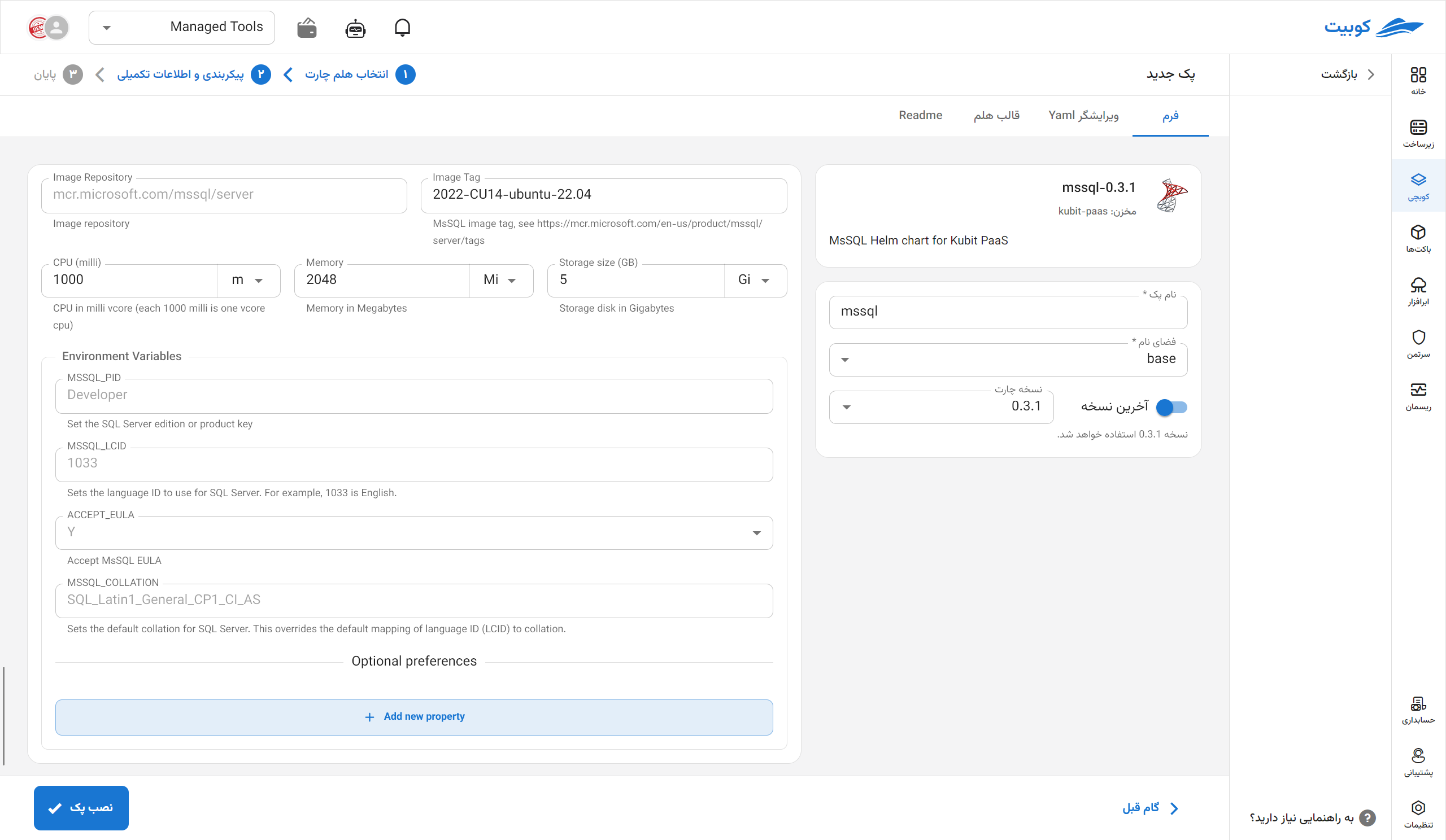Open Memory unit dropdown showing Mi
Viewport: 1446px width, 840px height.
pyautogui.click(x=501, y=280)
